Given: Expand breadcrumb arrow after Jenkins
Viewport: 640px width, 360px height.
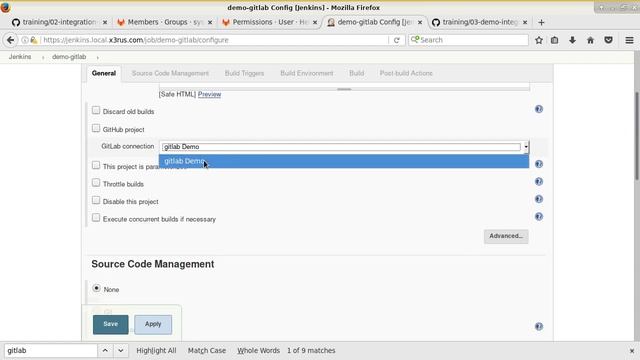Looking at the screenshot, I should (x=43, y=57).
